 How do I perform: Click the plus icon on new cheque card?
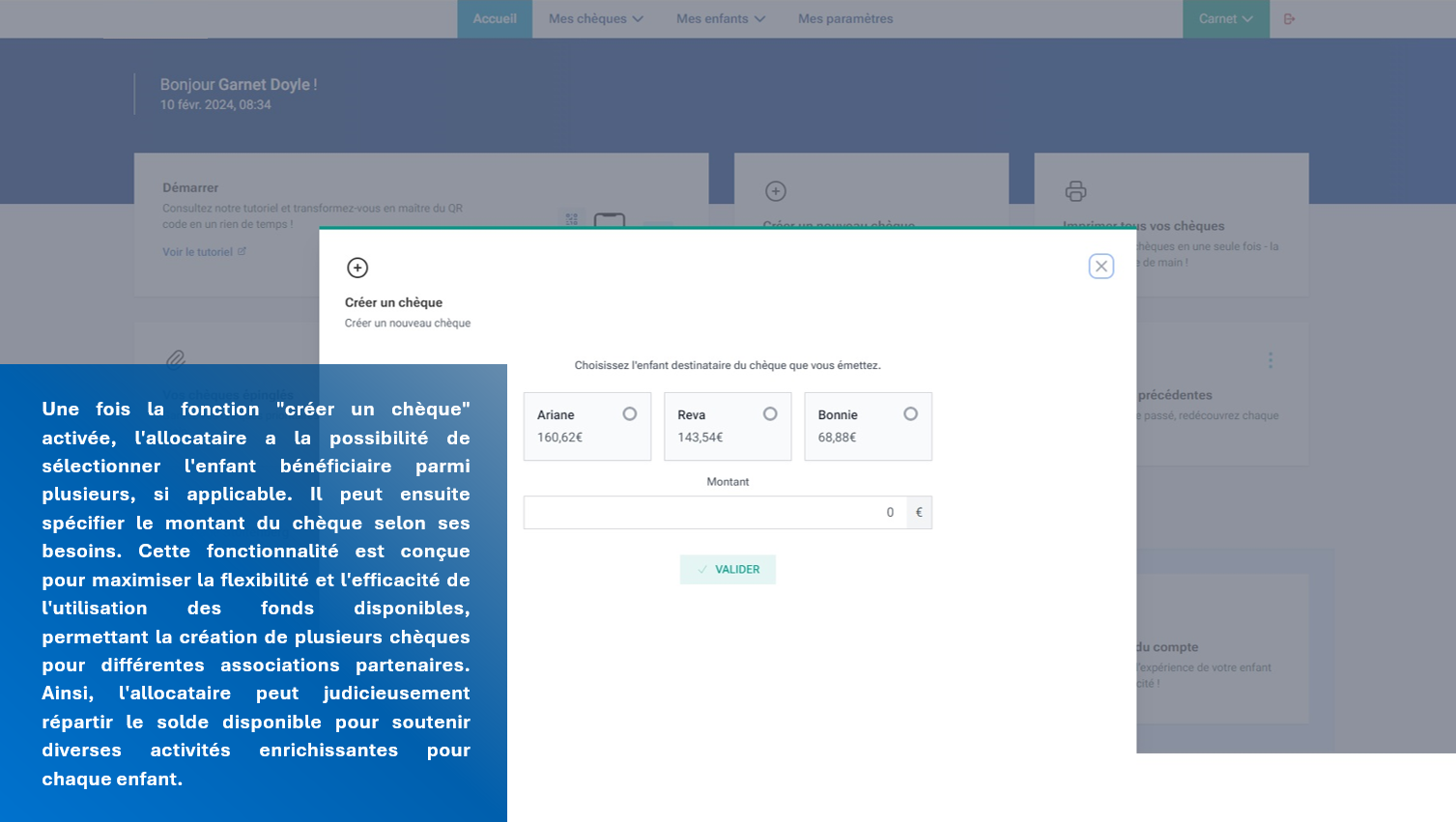[x=775, y=191]
